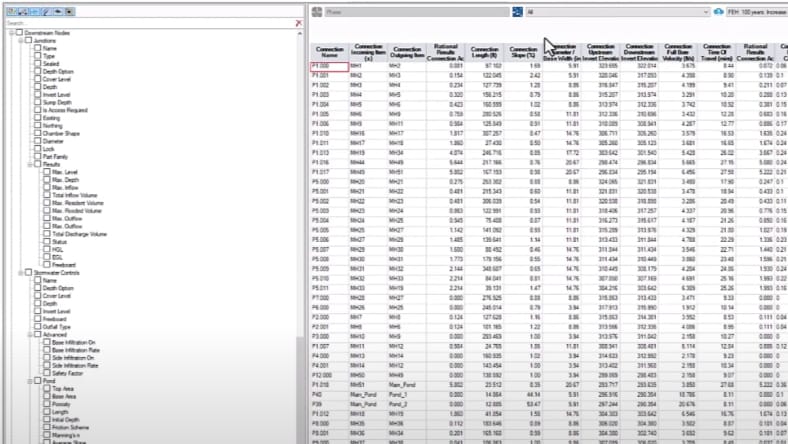
Task: Open the FEH 100 years storm dropdown
Action: pyautogui.click(x=757, y=12)
